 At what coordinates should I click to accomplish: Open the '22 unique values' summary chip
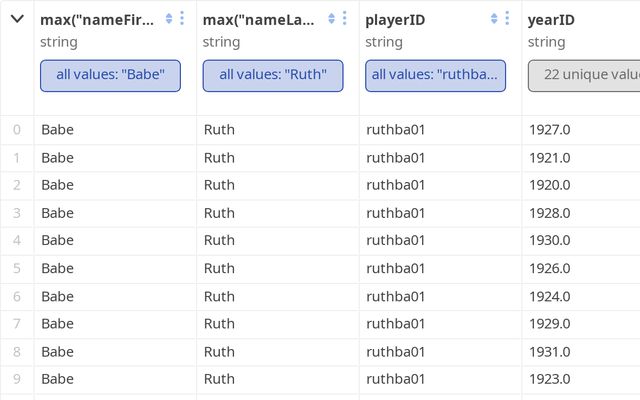coord(585,75)
